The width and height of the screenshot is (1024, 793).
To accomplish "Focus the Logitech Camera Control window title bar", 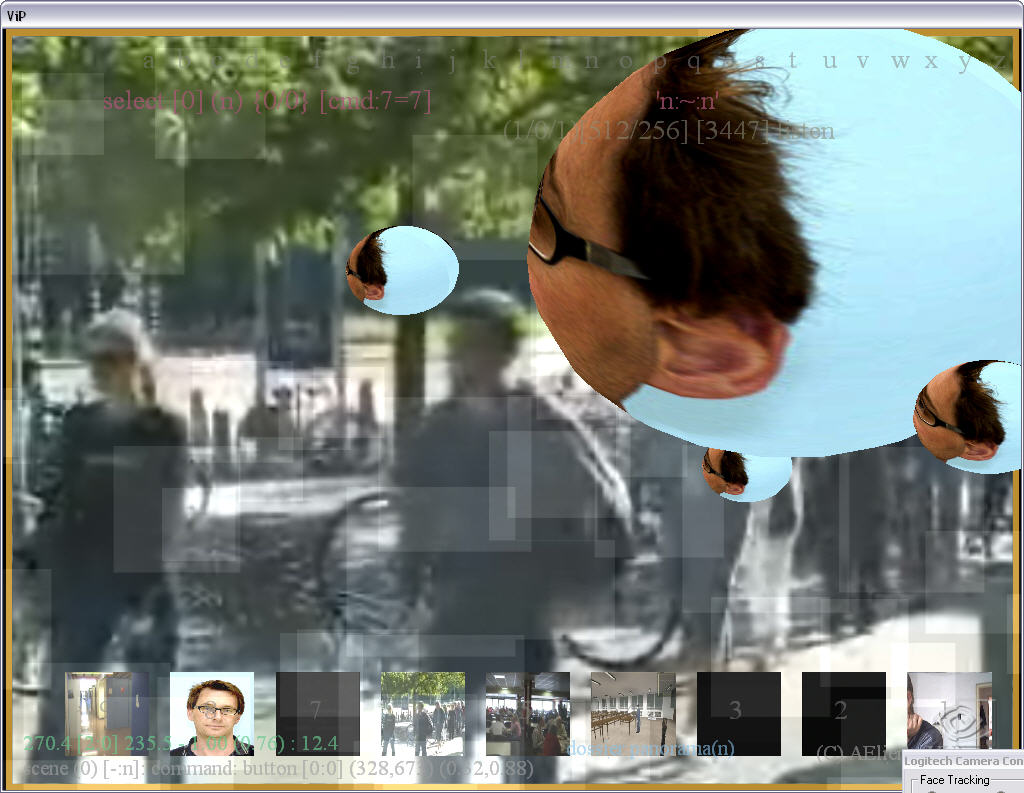I will click(963, 761).
